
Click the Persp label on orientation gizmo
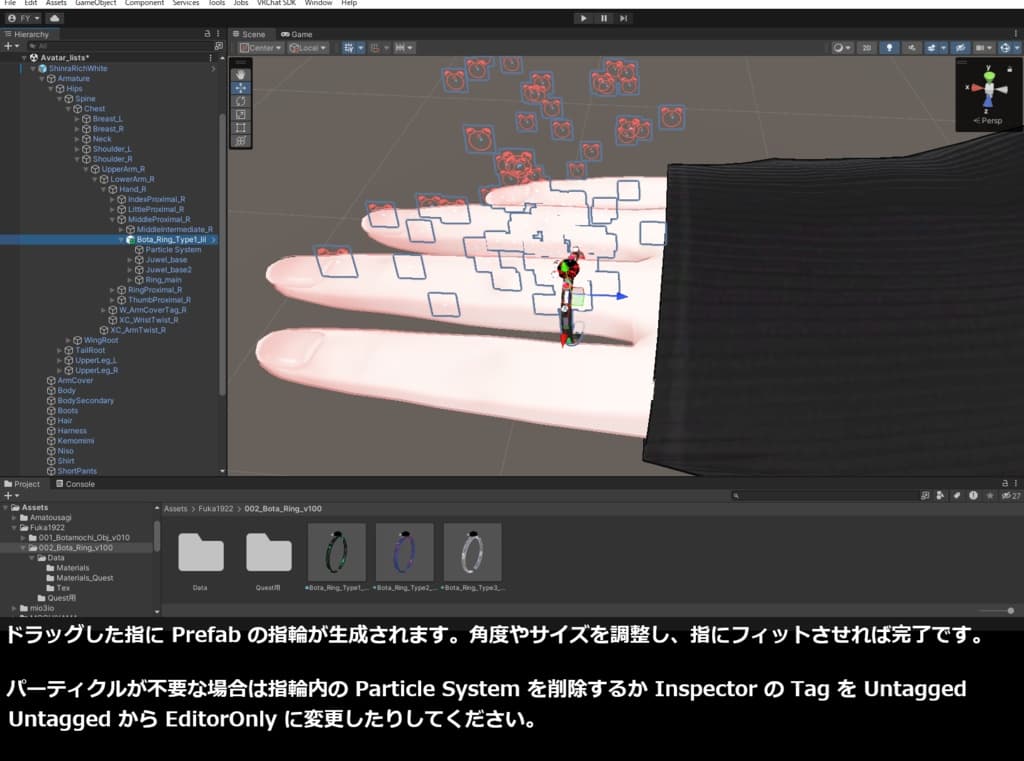click(991, 120)
